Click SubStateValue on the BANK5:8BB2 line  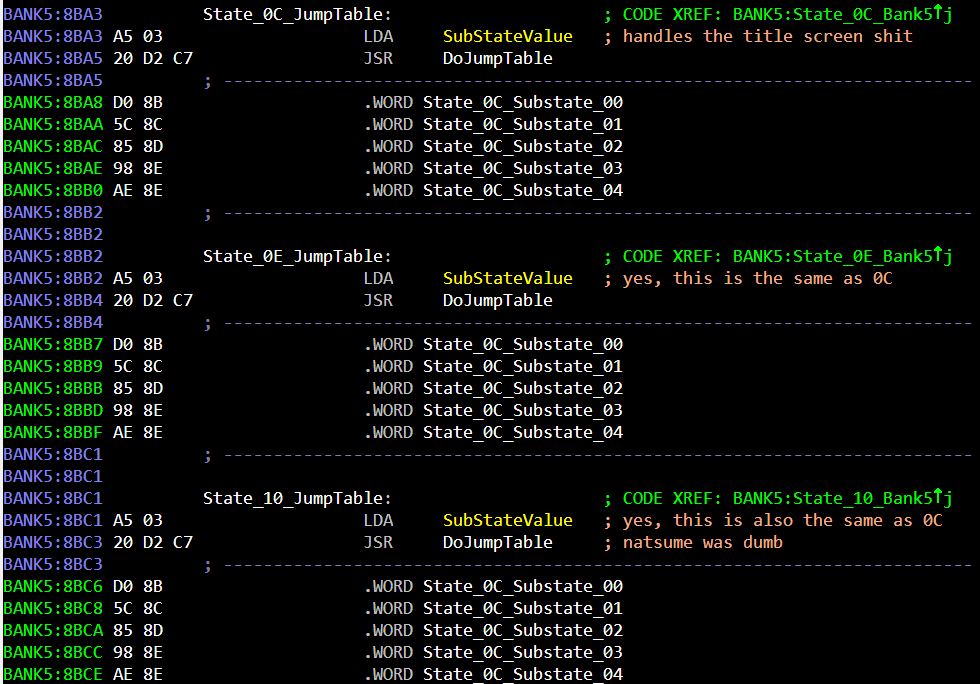click(507, 278)
